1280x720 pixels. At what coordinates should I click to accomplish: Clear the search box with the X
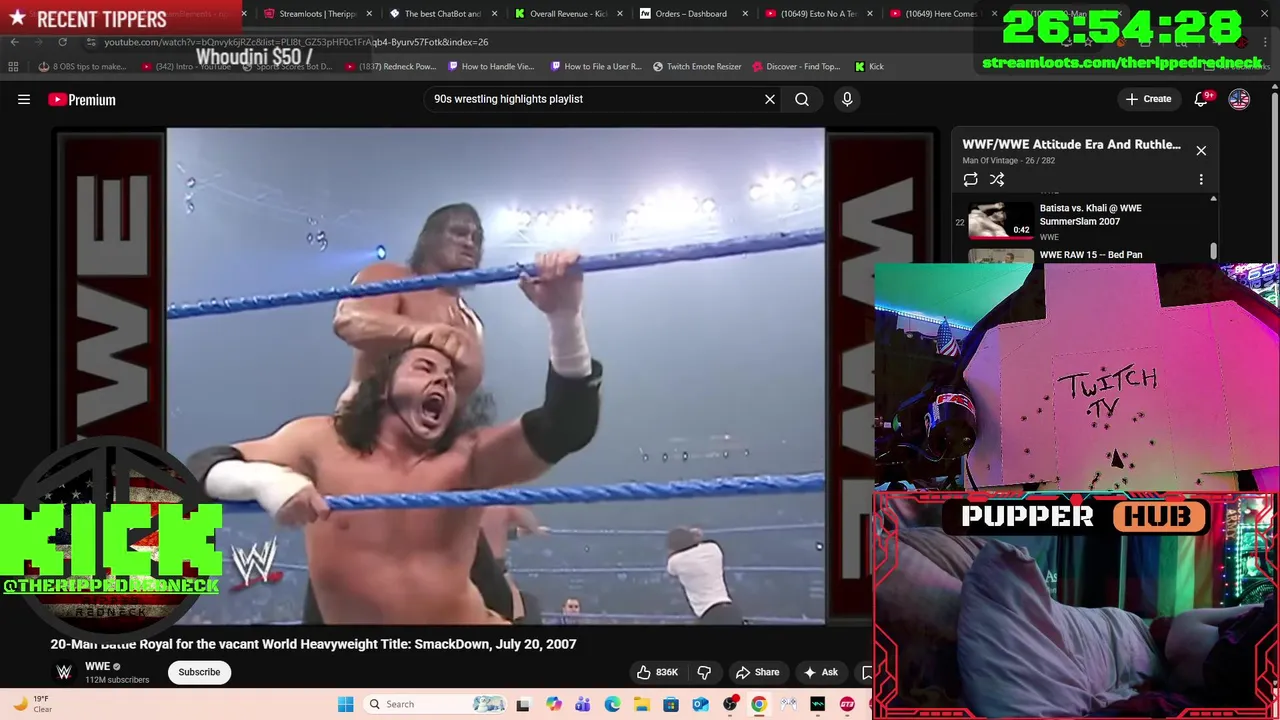point(770,99)
